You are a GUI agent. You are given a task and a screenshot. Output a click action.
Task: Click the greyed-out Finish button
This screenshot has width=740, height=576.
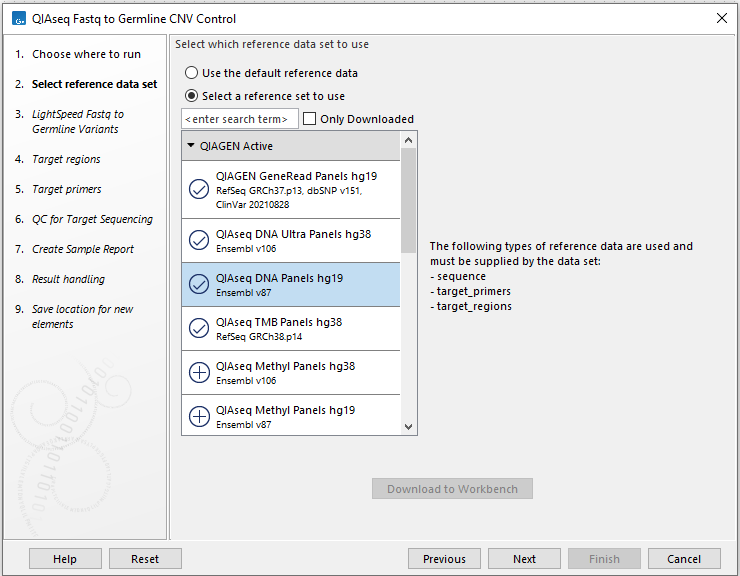[605, 559]
